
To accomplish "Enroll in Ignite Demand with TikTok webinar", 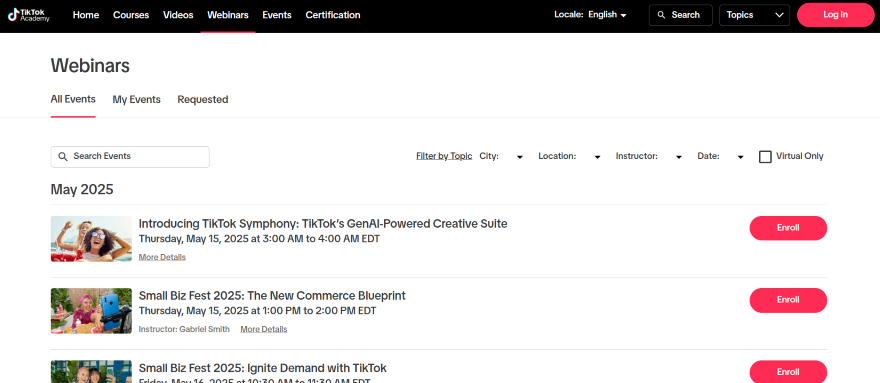I will point(788,372).
